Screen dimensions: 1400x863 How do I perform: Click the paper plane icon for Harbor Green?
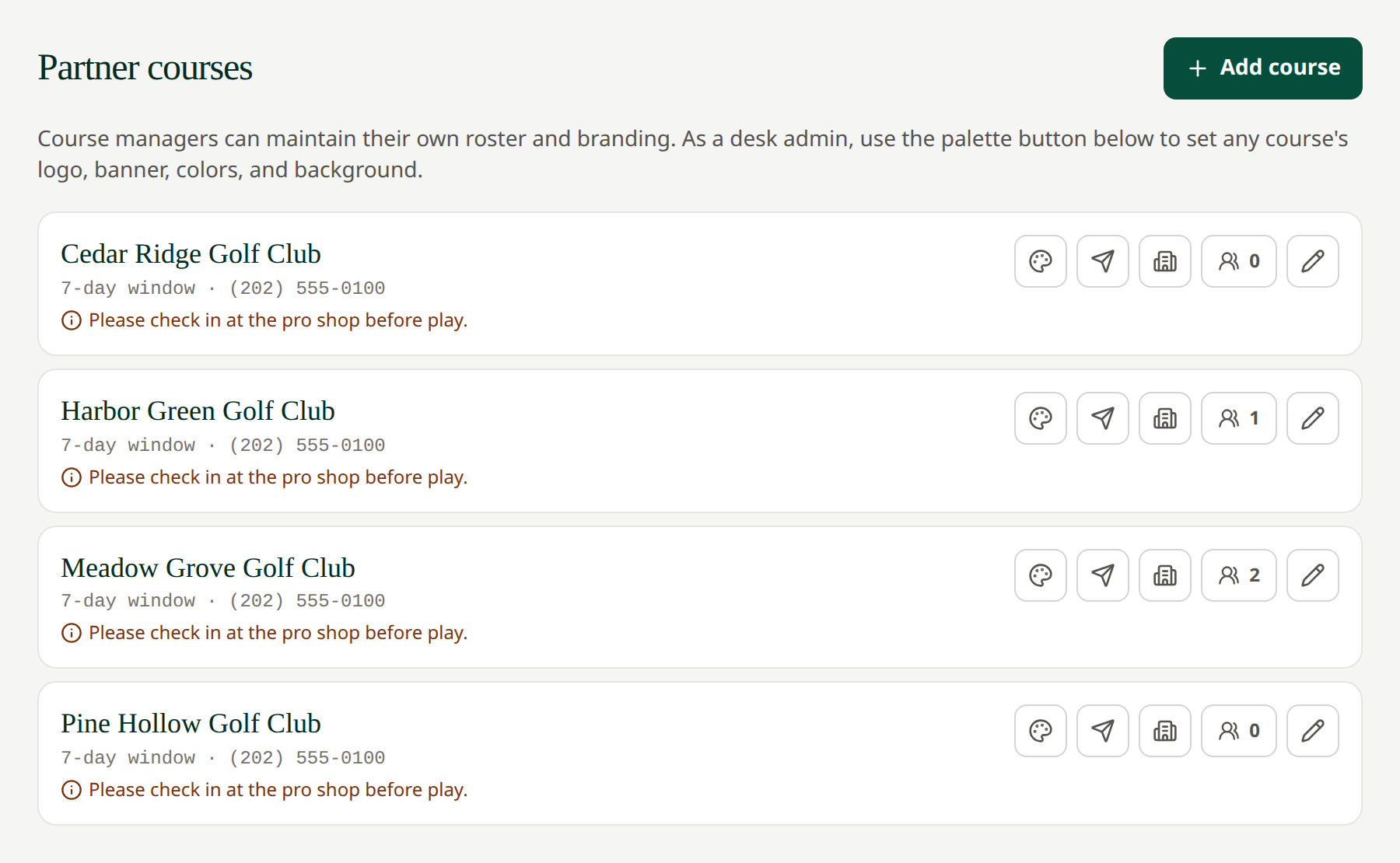coord(1103,418)
